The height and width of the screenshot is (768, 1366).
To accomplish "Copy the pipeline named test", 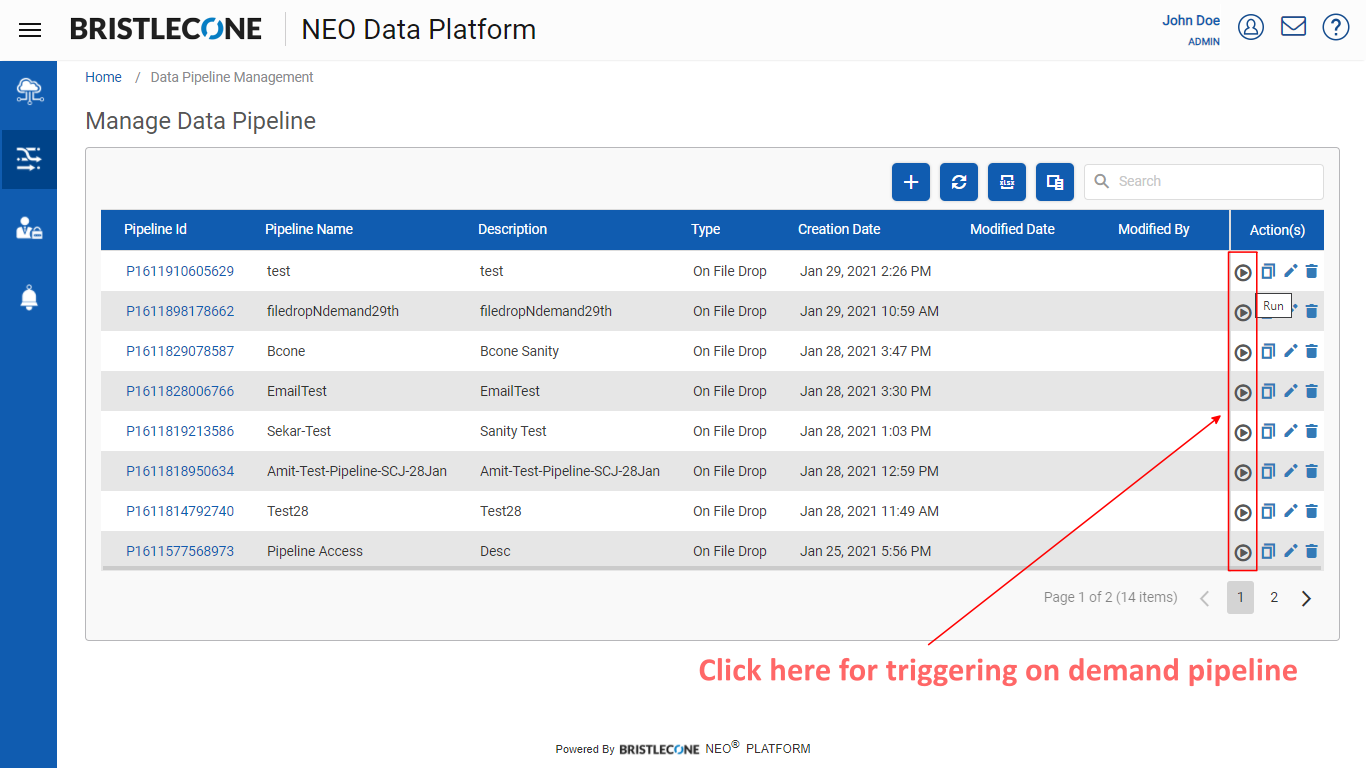I will [x=1268, y=271].
